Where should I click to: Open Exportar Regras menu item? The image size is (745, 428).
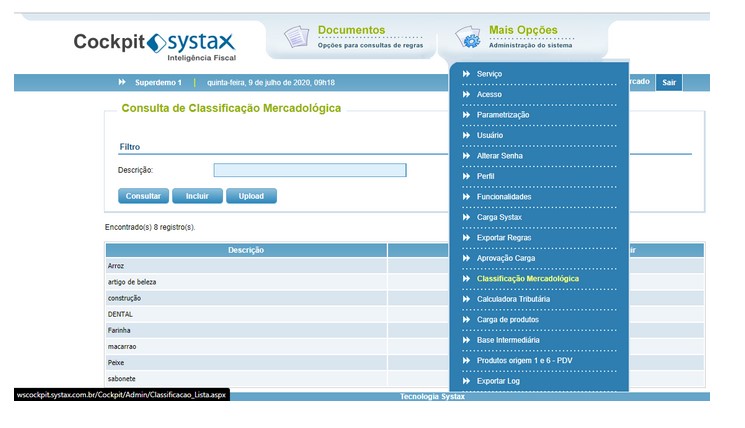click(504, 238)
